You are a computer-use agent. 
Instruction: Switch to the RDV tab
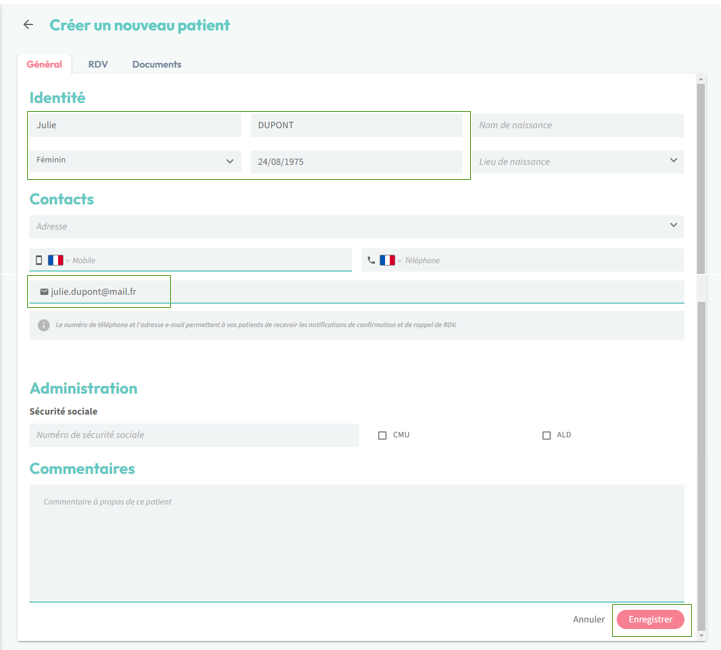coord(98,64)
